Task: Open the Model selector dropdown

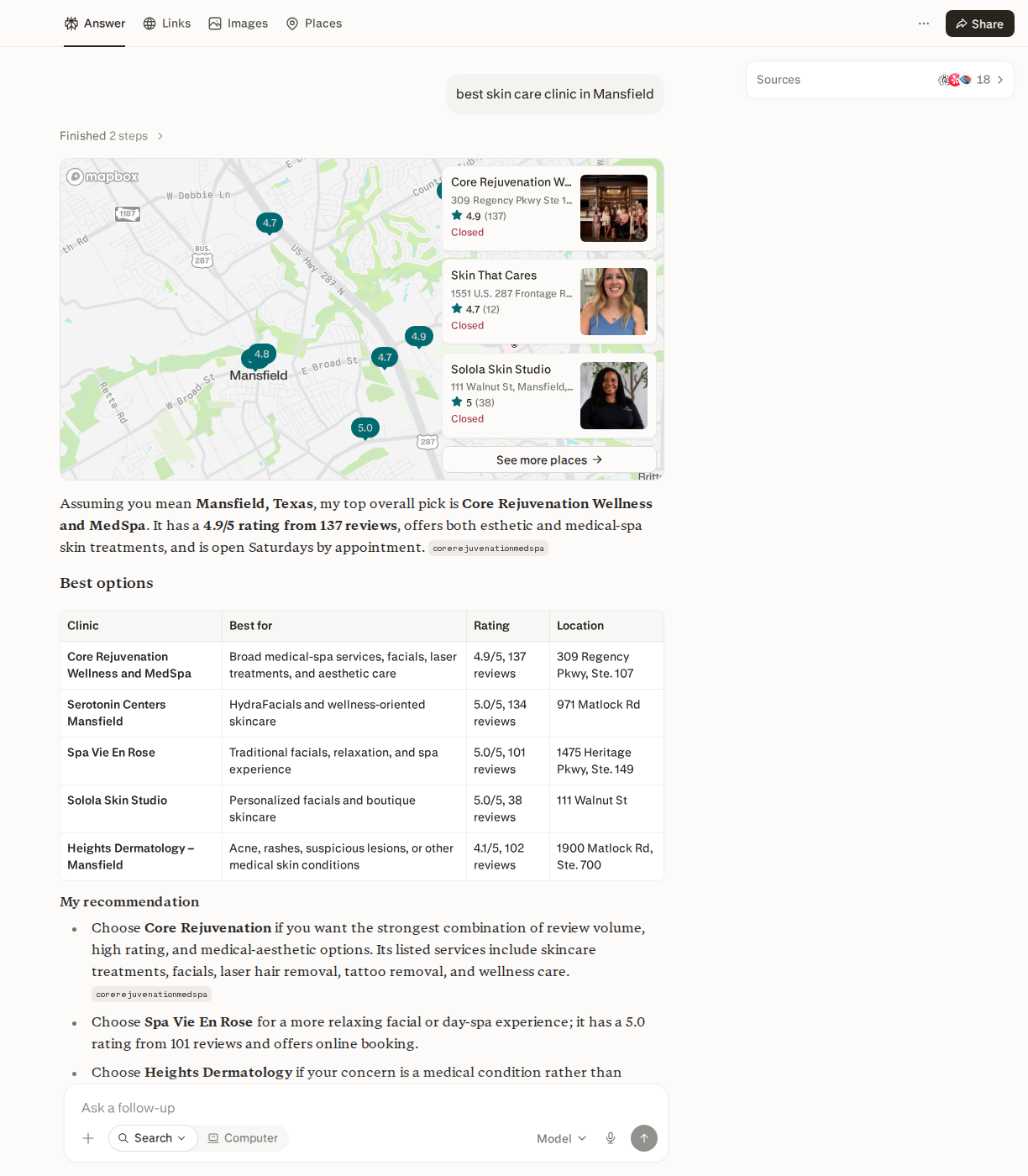Action: (x=561, y=1138)
